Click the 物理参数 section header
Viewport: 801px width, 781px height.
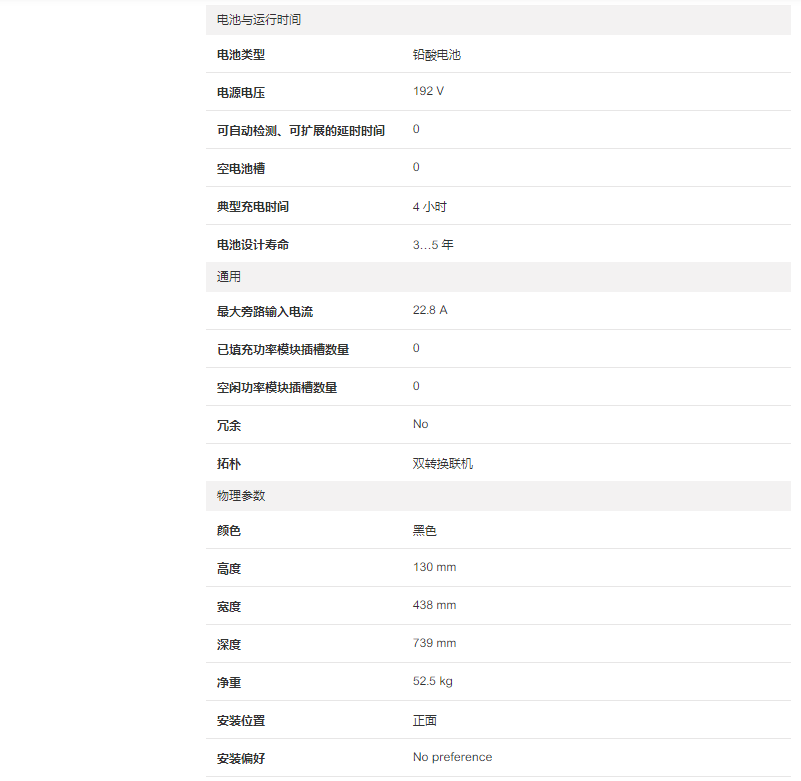coord(241,496)
